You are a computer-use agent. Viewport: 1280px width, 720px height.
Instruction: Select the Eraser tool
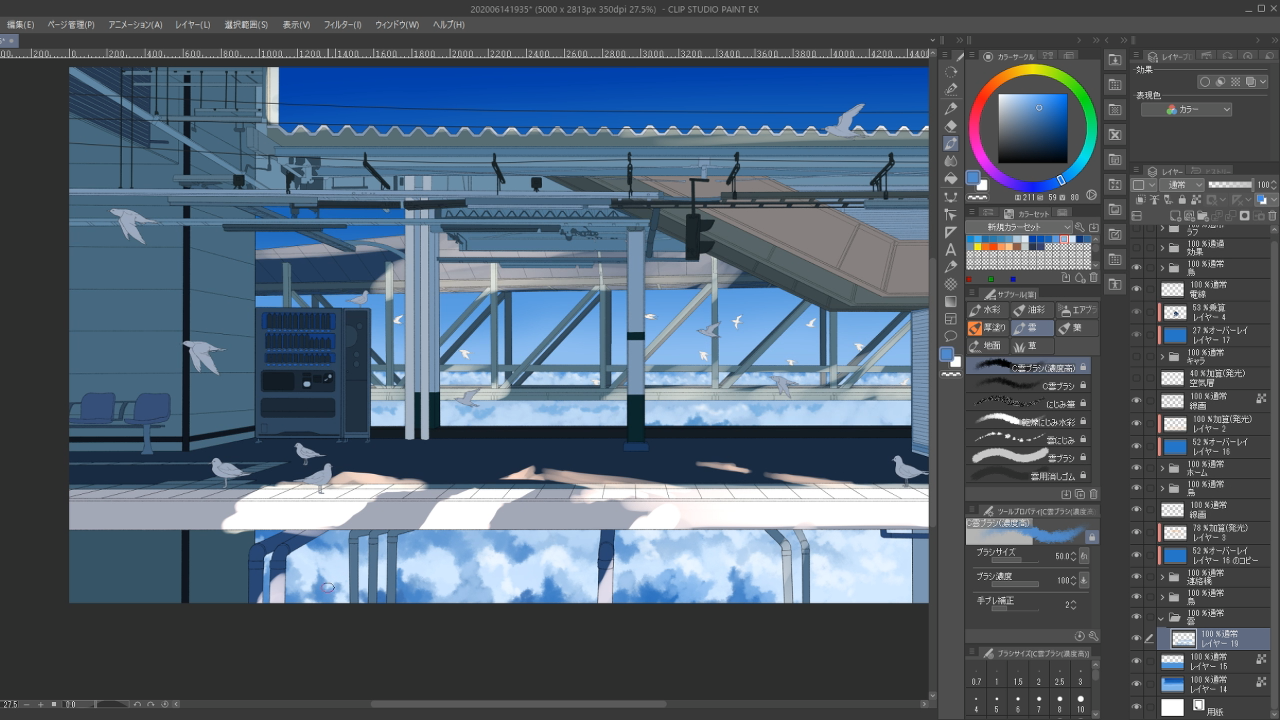point(951,126)
